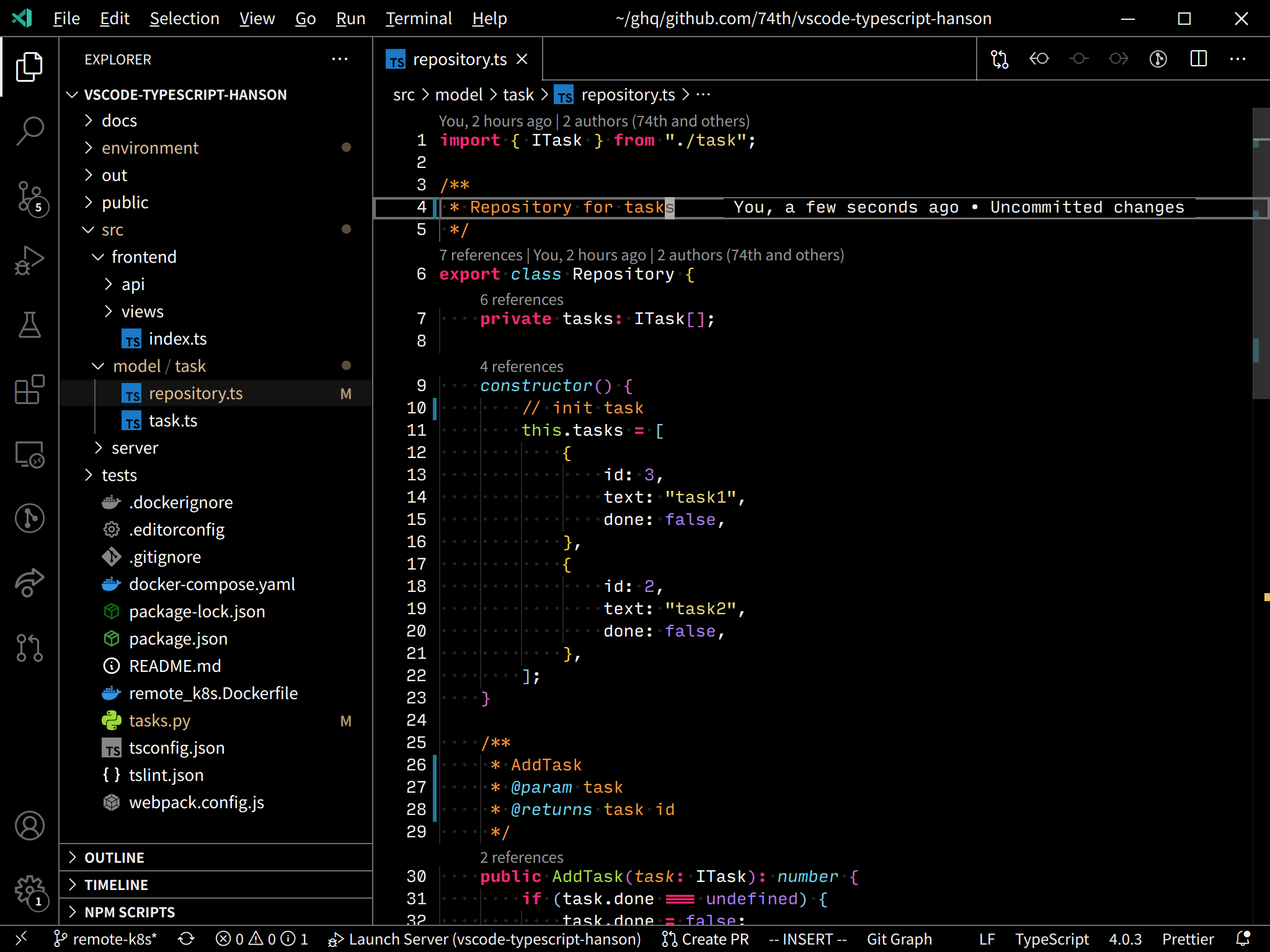The height and width of the screenshot is (952, 1270).
Task: Click the Accounts icon
Action: click(29, 826)
